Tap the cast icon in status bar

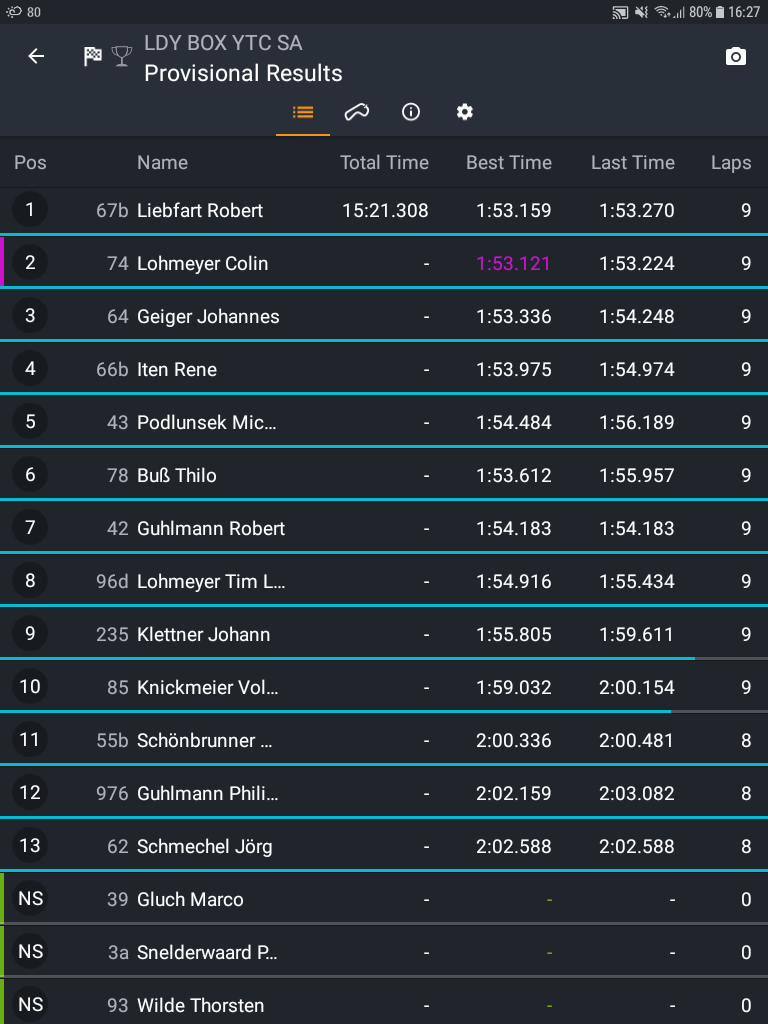620,12
